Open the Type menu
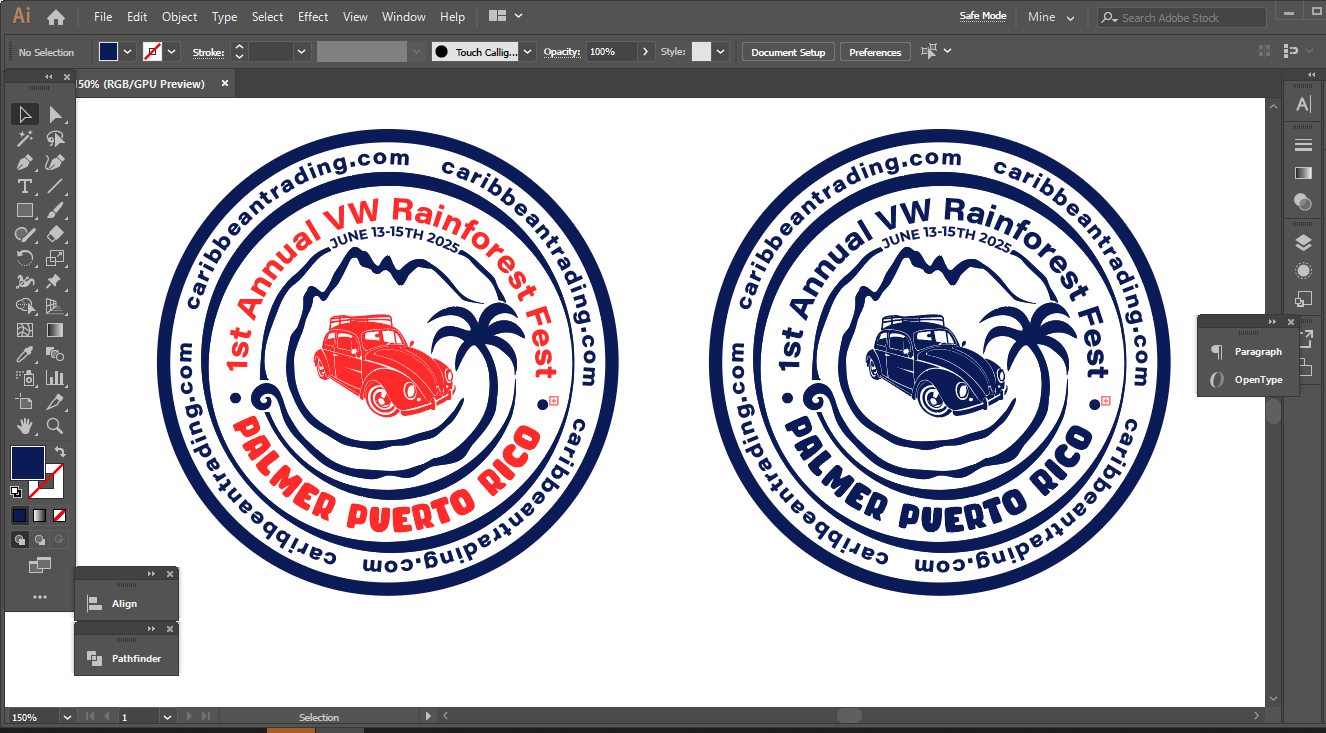The width and height of the screenshot is (1326, 733). click(x=225, y=17)
